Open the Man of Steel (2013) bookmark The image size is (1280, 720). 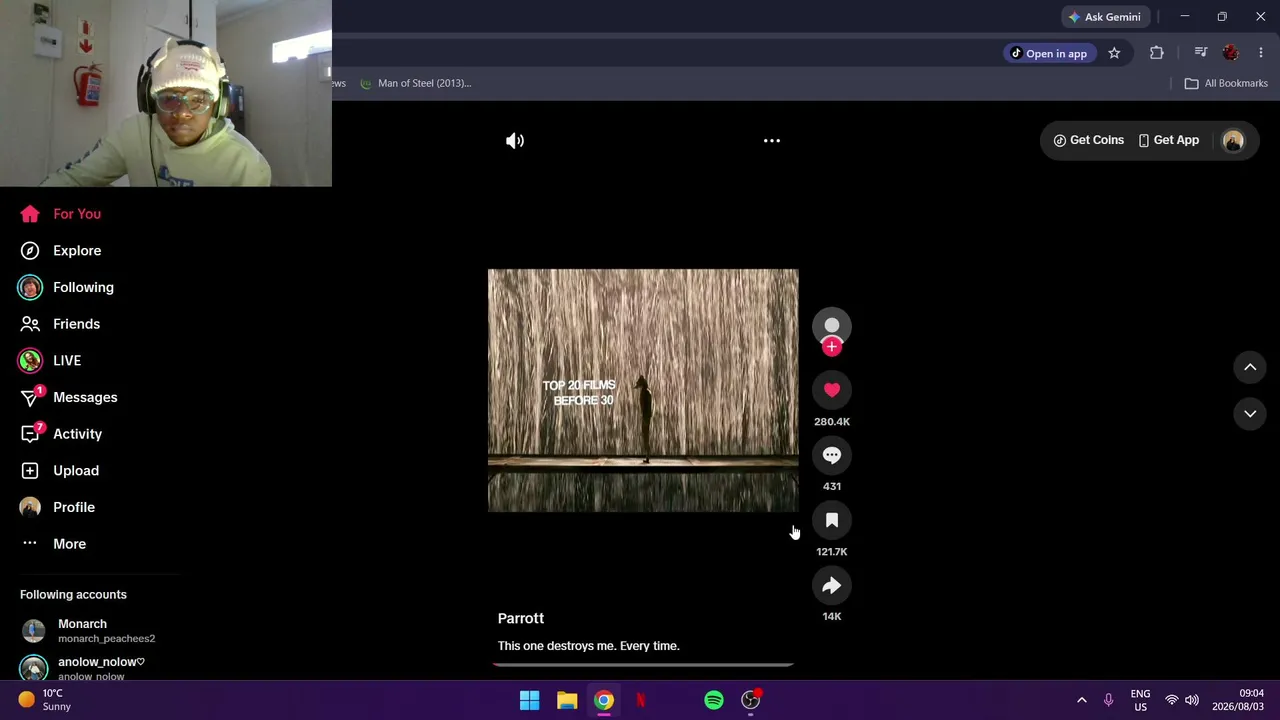tap(415, 83)
